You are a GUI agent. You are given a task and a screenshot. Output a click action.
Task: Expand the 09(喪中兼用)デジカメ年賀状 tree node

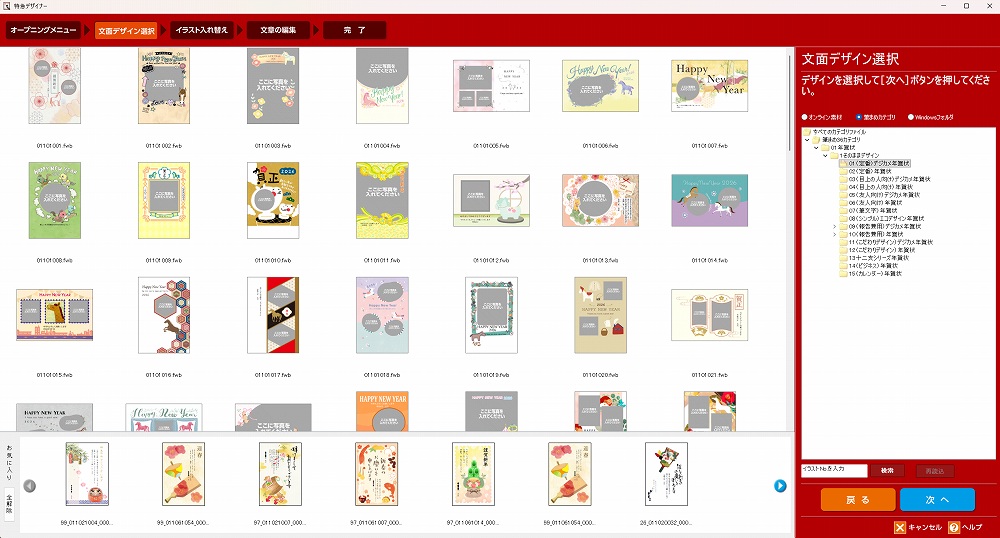[834, 226]
